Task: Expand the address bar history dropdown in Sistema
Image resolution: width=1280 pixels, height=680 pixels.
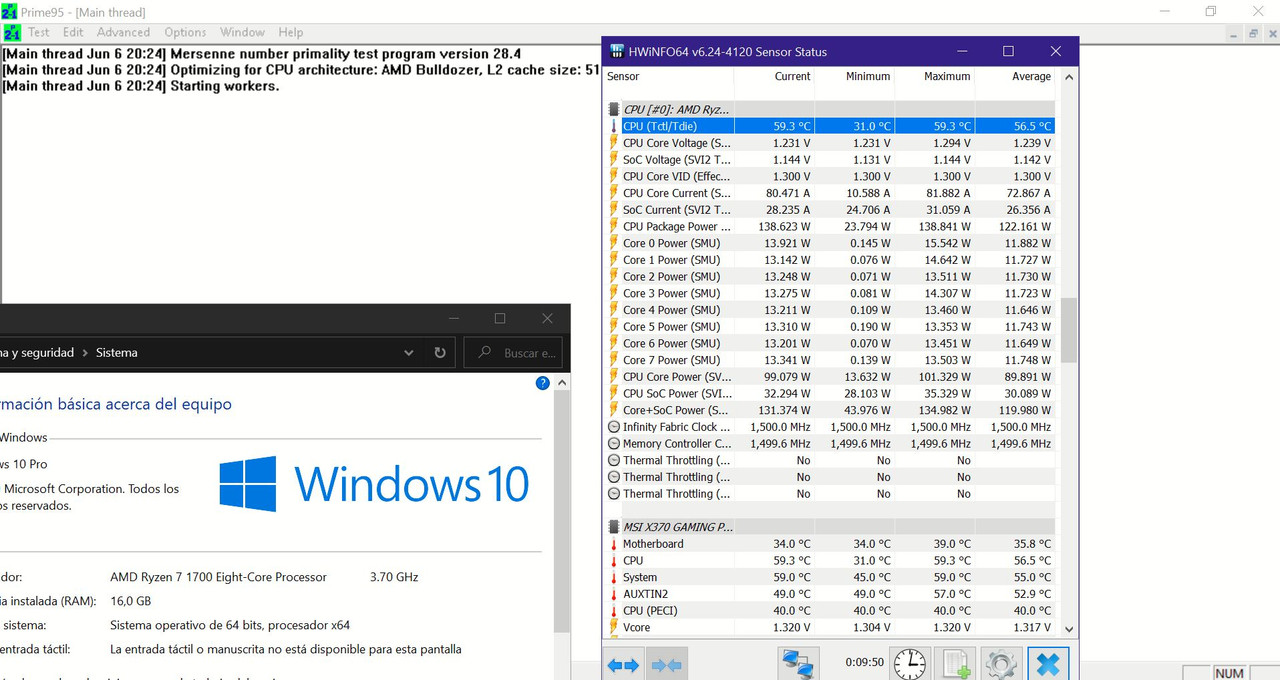Action: pyautogui.click(x=408, y=353)
